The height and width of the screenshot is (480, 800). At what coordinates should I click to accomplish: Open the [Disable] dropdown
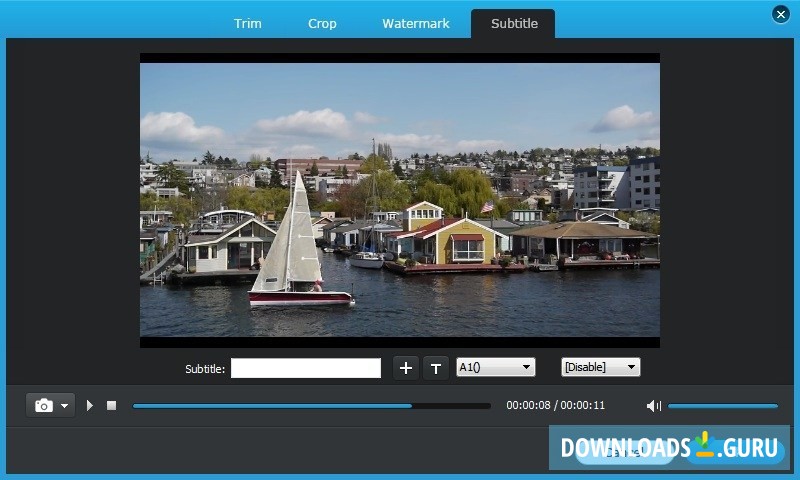coord(601,367)
